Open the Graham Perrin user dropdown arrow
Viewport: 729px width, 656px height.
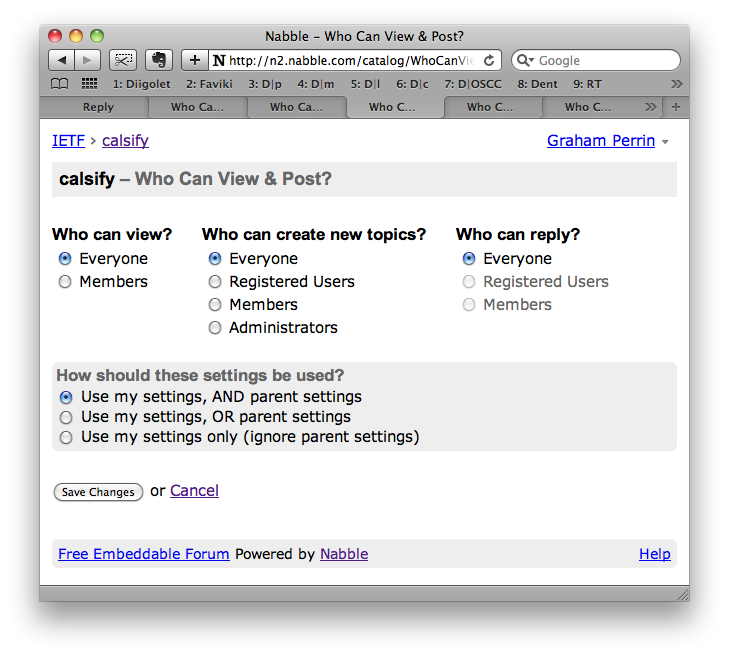666,142
